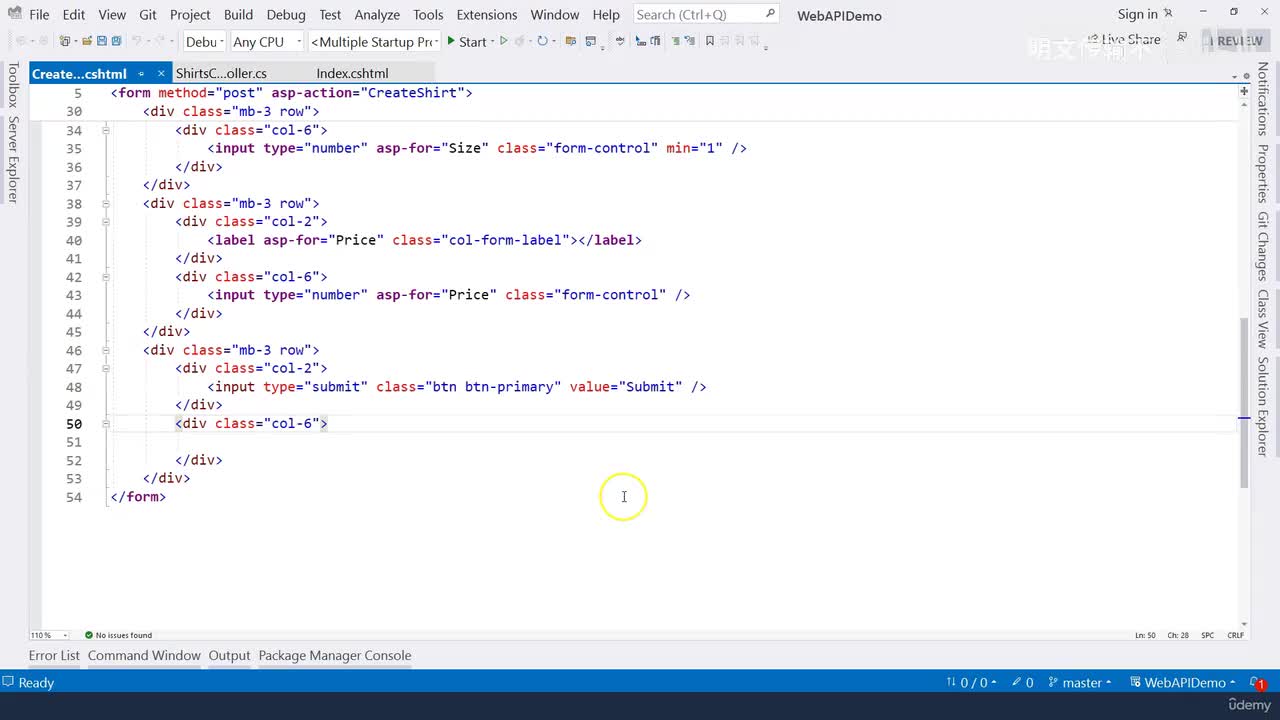Click the Open File folder icon
Viewport: 1280px width, 720px height.
tap(88, 41)
